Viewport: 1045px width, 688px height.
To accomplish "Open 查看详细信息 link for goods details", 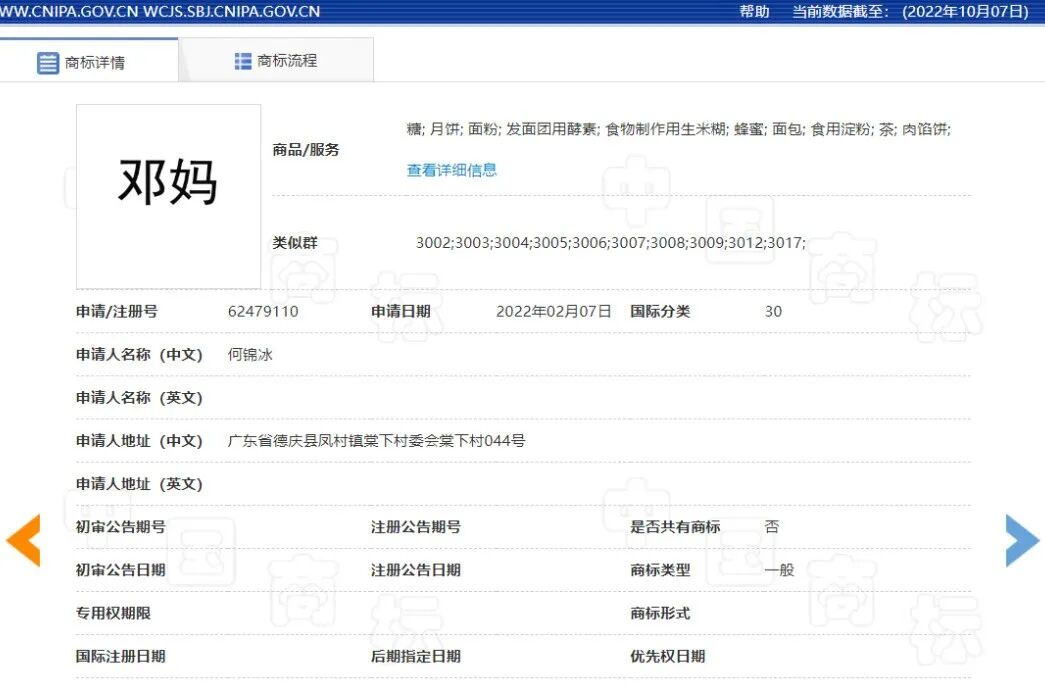I will click(452, 170).
